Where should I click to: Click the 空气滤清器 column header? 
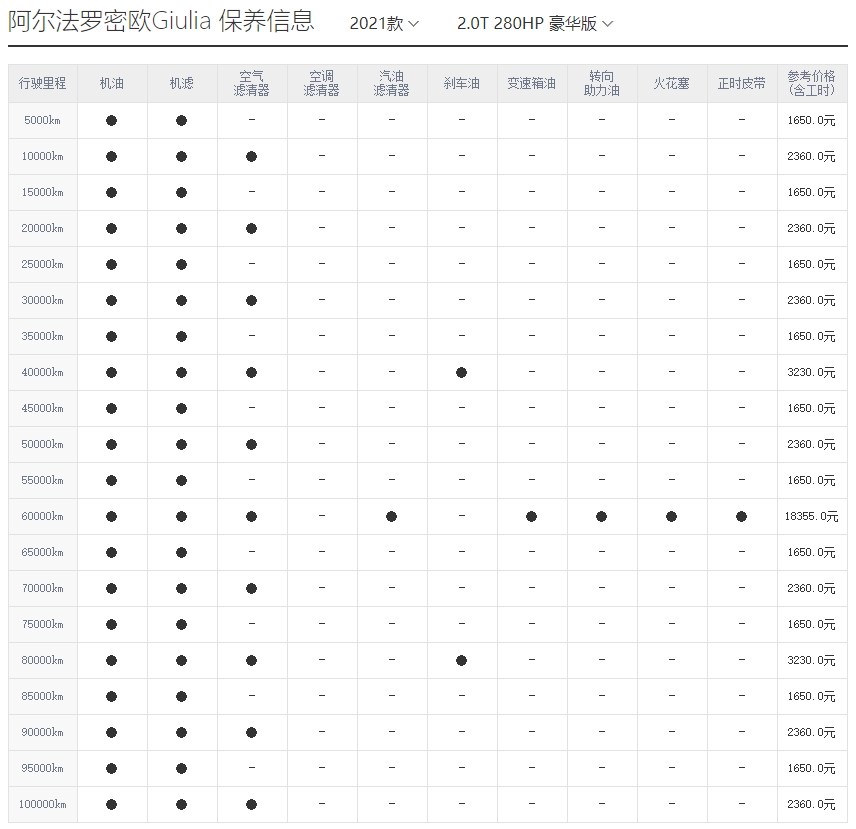click(x=252, y=84)
